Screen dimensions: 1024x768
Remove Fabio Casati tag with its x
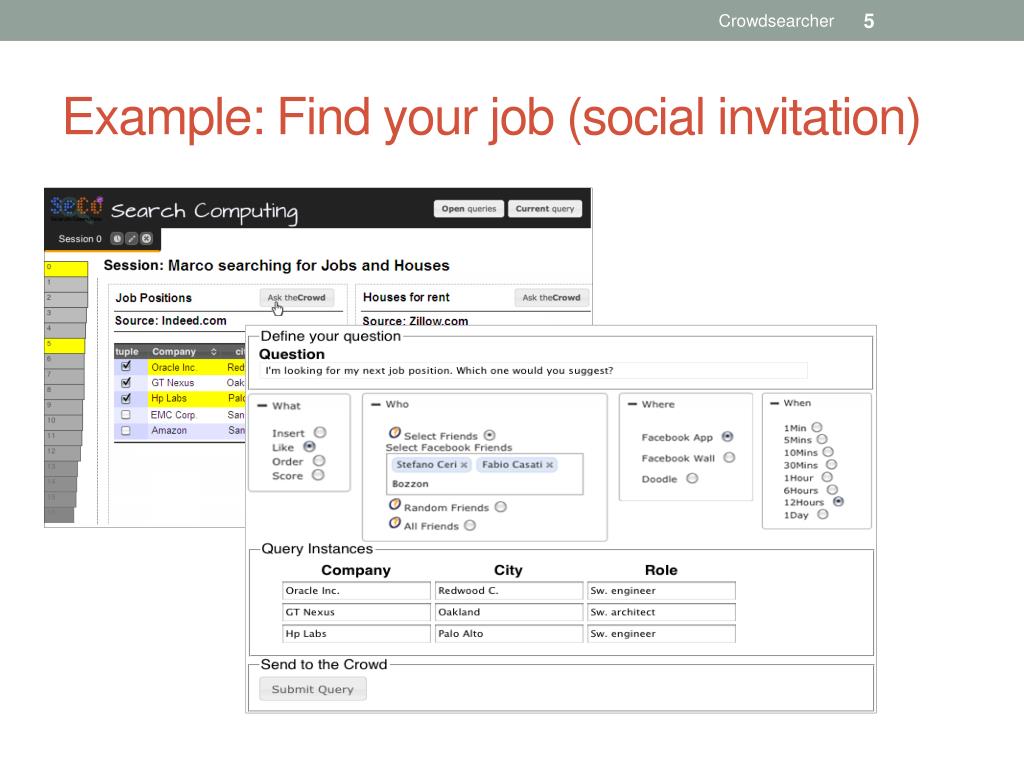pos(550,465)
